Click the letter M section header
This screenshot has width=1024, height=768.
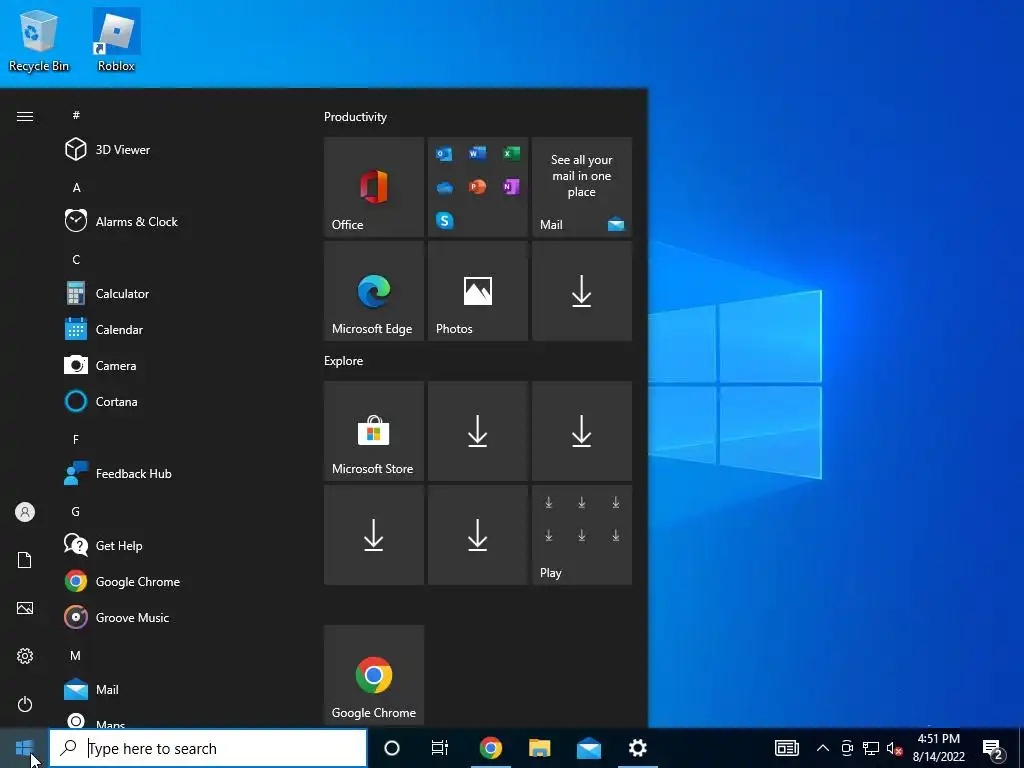coord(76,655)
